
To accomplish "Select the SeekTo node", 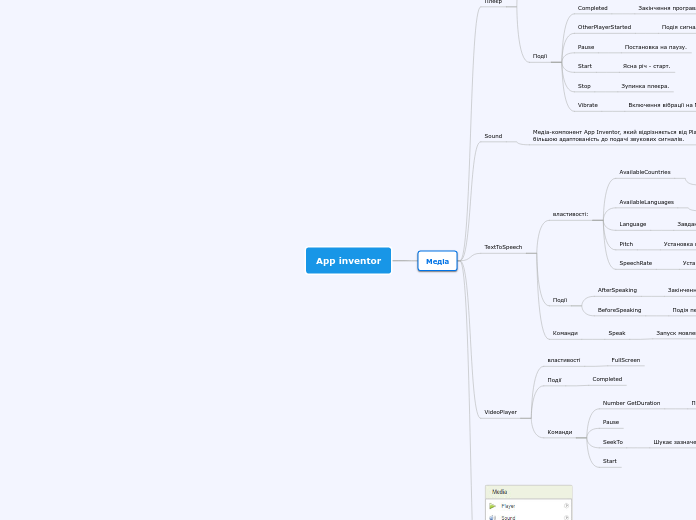I will click(613, 442).
